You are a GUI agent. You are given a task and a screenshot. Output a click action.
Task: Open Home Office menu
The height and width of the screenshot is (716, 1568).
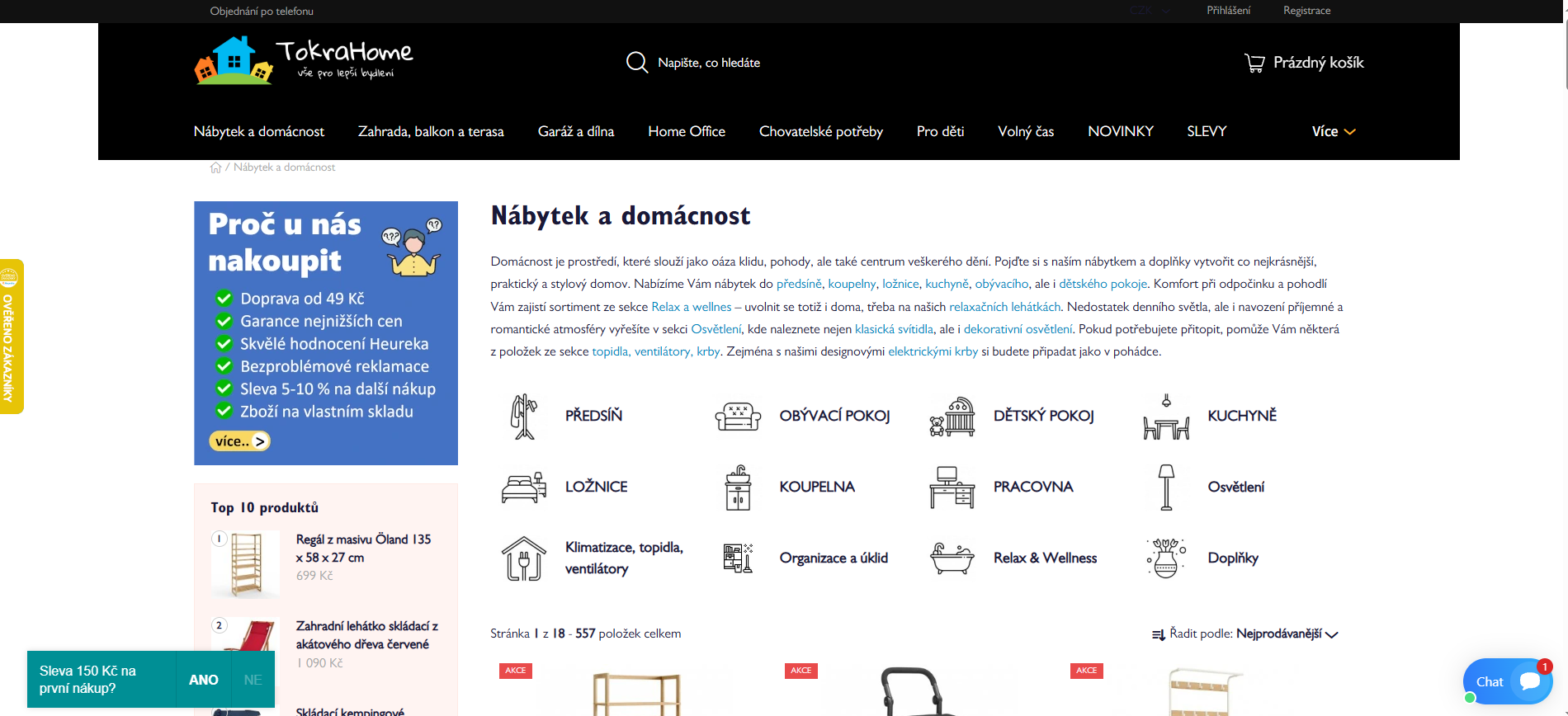point(687,132)
